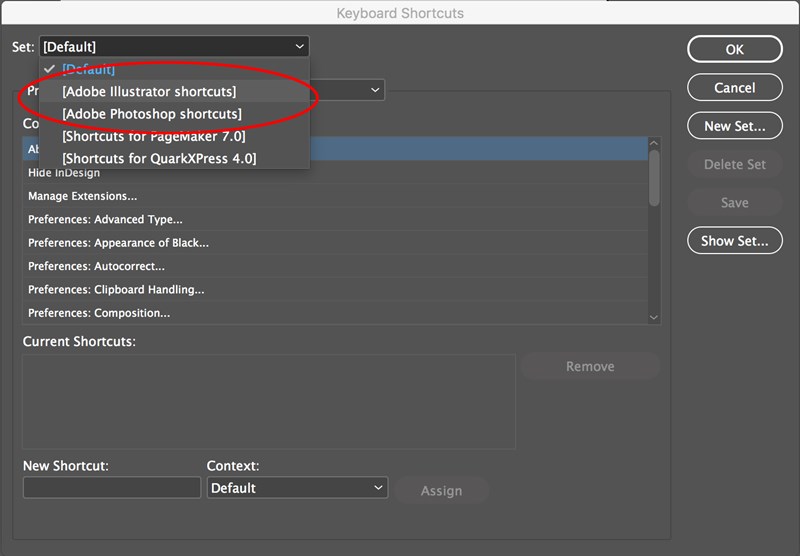This screenshot has width=800, height=556.
Task: Click the New Shortcut input field
Action: (x=112, y=488)
